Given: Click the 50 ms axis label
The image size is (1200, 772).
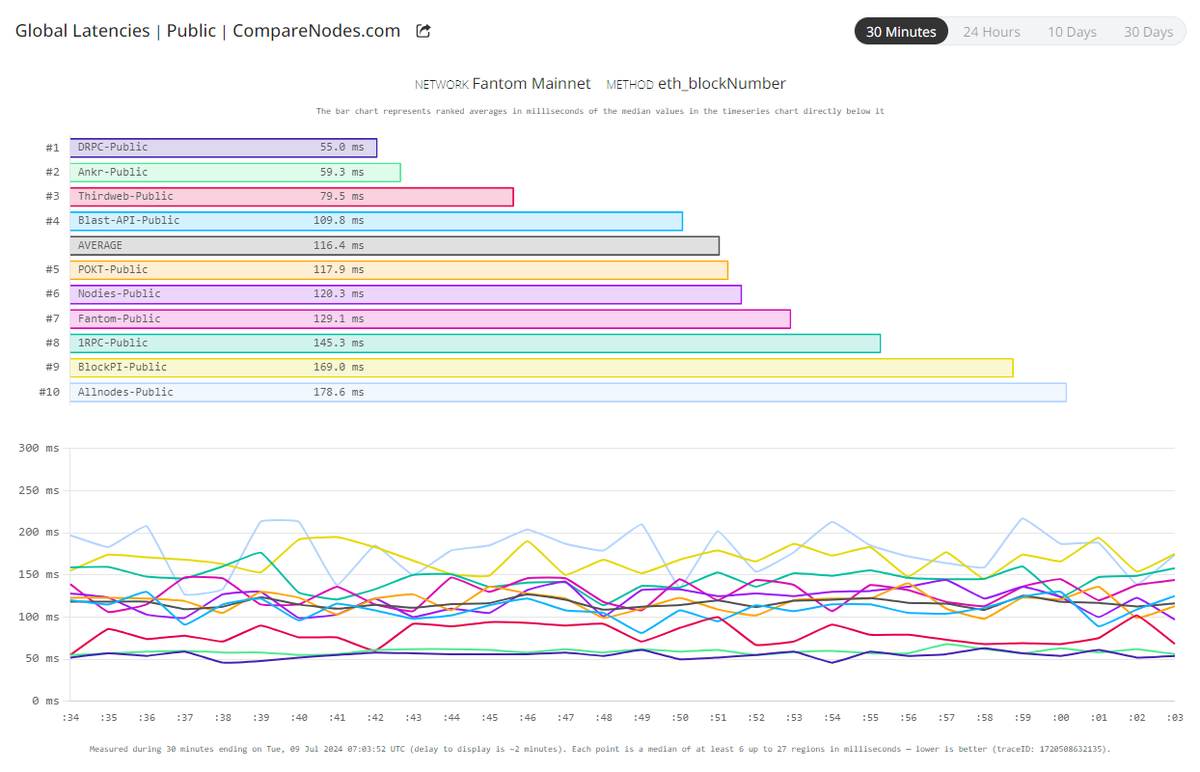Looking at the screenshot, I should click(x=44, y=658).
